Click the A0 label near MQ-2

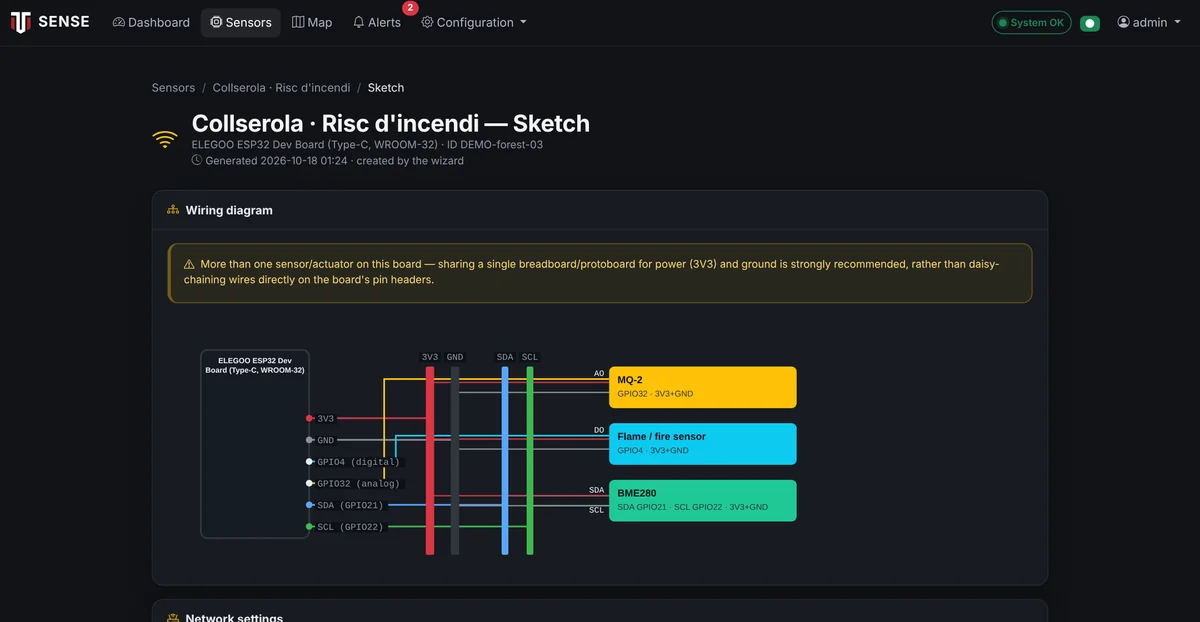[599, 374]
